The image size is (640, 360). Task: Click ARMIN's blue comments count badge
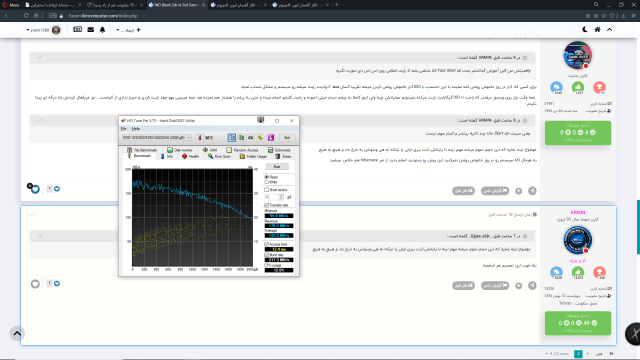[556, 271]
